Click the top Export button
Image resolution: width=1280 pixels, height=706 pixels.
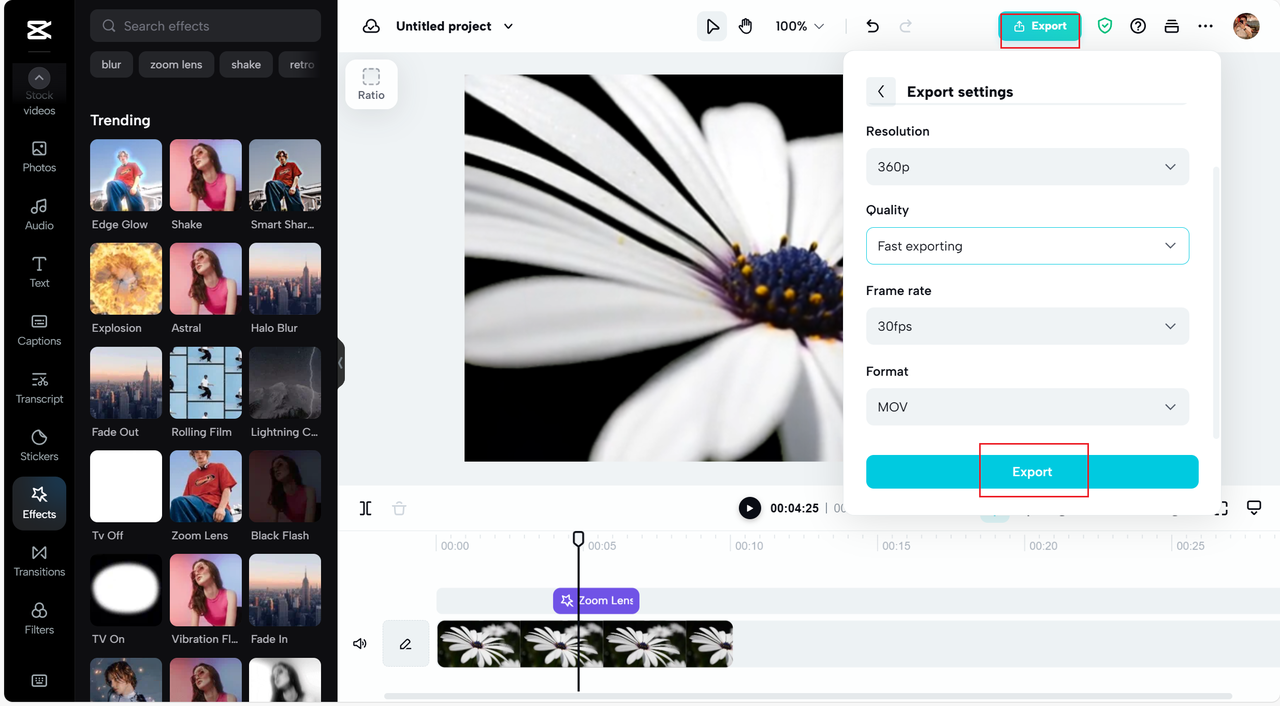[x=1040, y=26]
